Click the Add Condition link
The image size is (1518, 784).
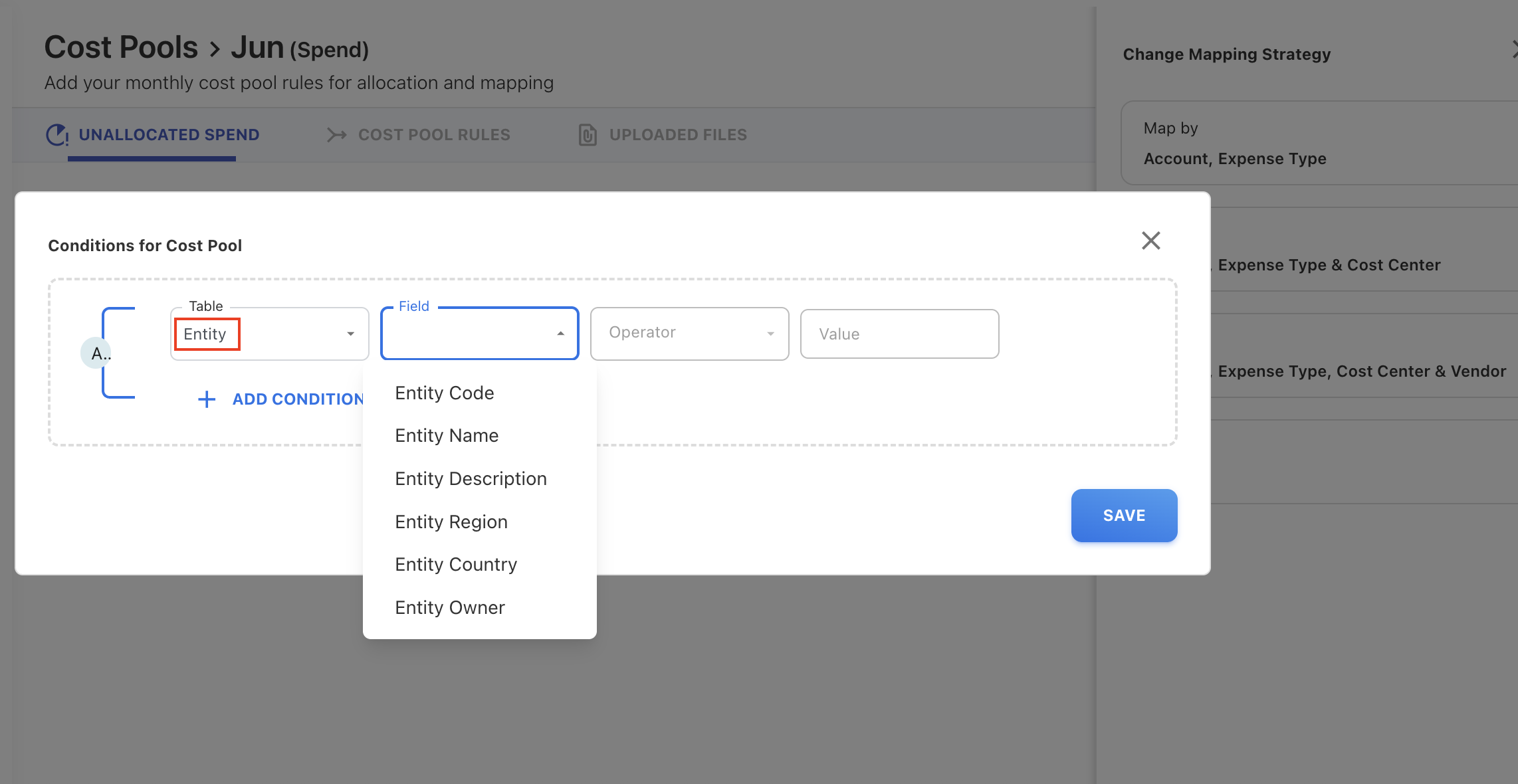[x=298, y=399]
